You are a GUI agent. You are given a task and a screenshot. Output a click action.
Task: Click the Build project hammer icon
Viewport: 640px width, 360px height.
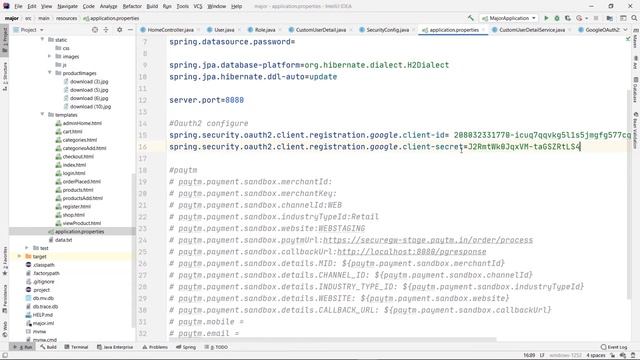point(471,18)
